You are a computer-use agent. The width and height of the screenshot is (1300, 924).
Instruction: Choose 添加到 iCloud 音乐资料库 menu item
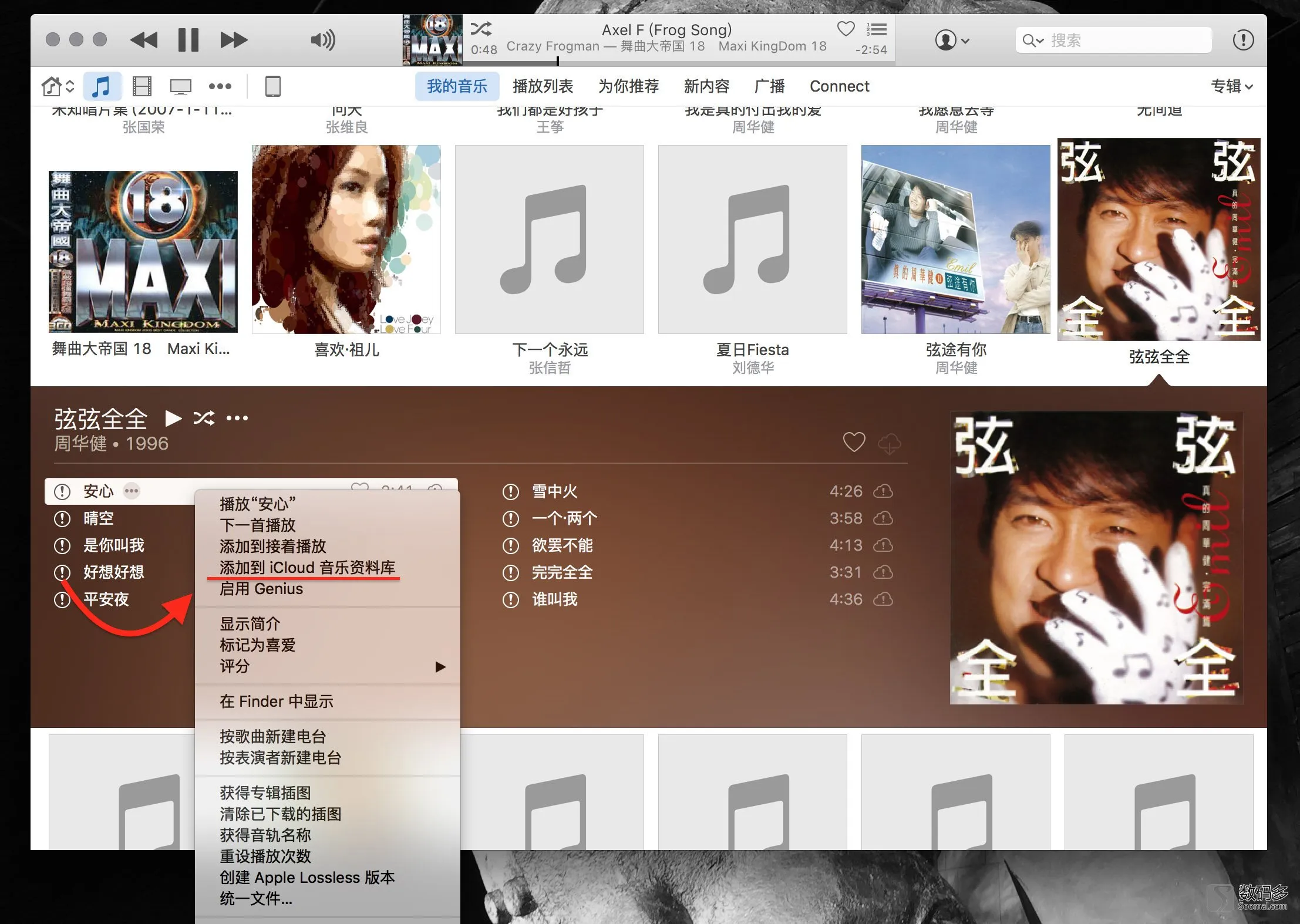(328, 567)
